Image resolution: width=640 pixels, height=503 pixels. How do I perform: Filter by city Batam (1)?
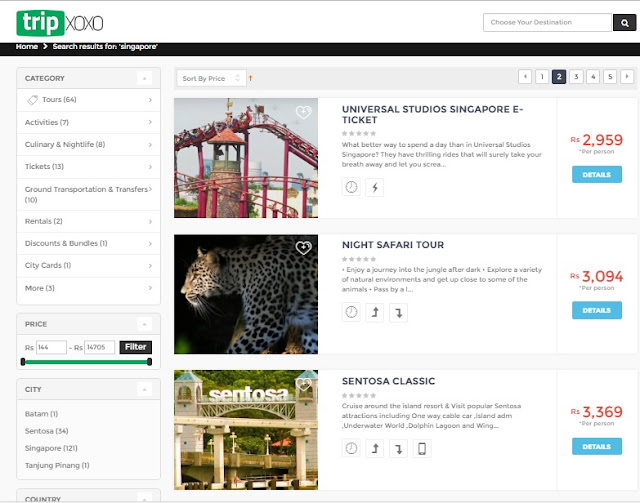(x=41, y=414)
